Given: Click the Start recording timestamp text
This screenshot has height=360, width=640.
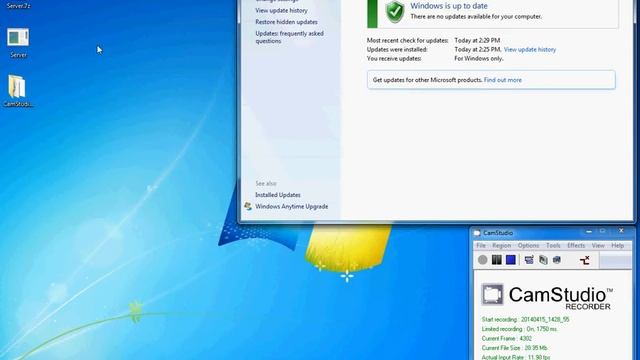Looking at the screenshot, I should [525, 320].
